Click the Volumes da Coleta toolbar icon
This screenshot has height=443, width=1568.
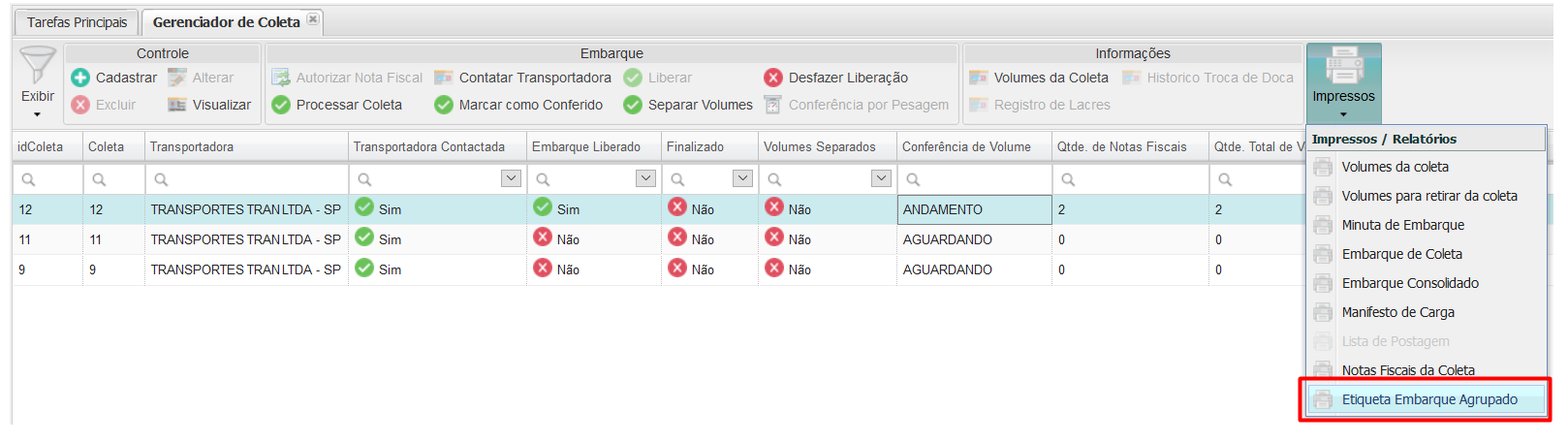[x=979, y=78]
